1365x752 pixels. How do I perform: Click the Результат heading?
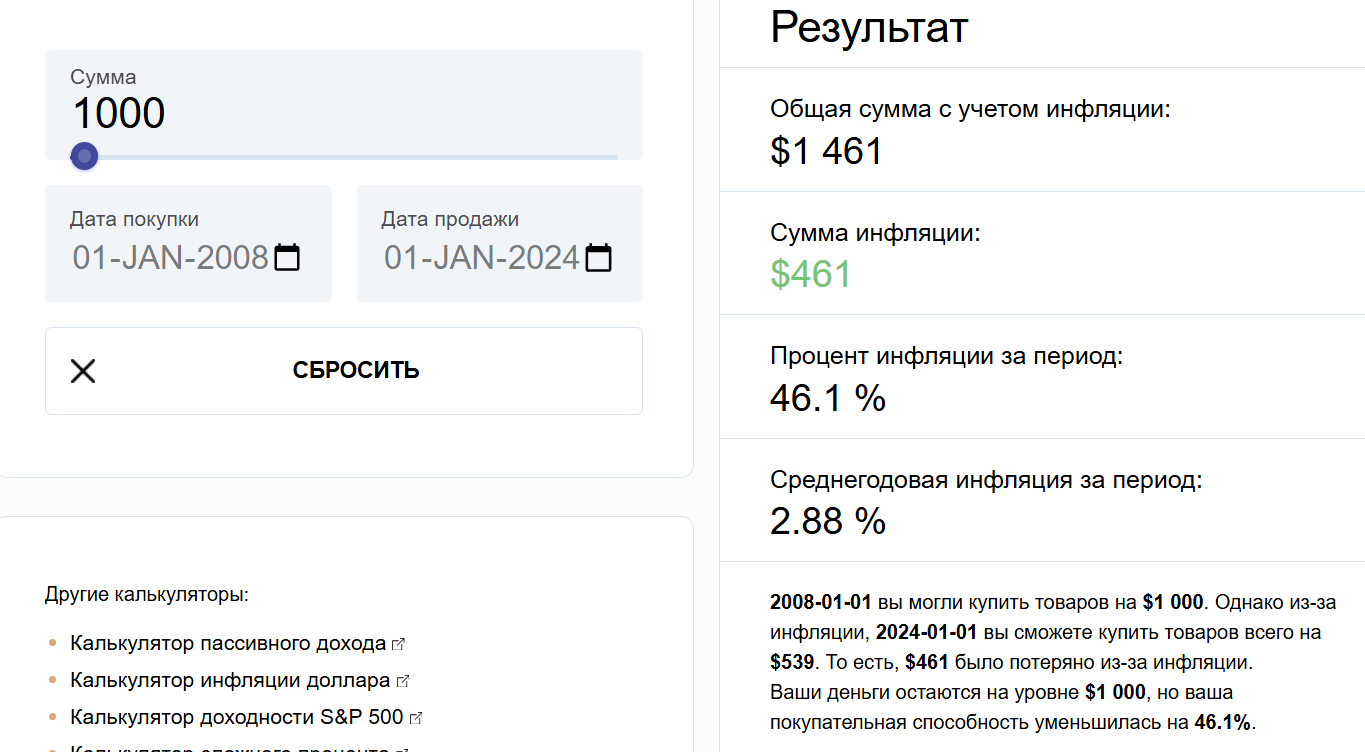tap(869, 27)
